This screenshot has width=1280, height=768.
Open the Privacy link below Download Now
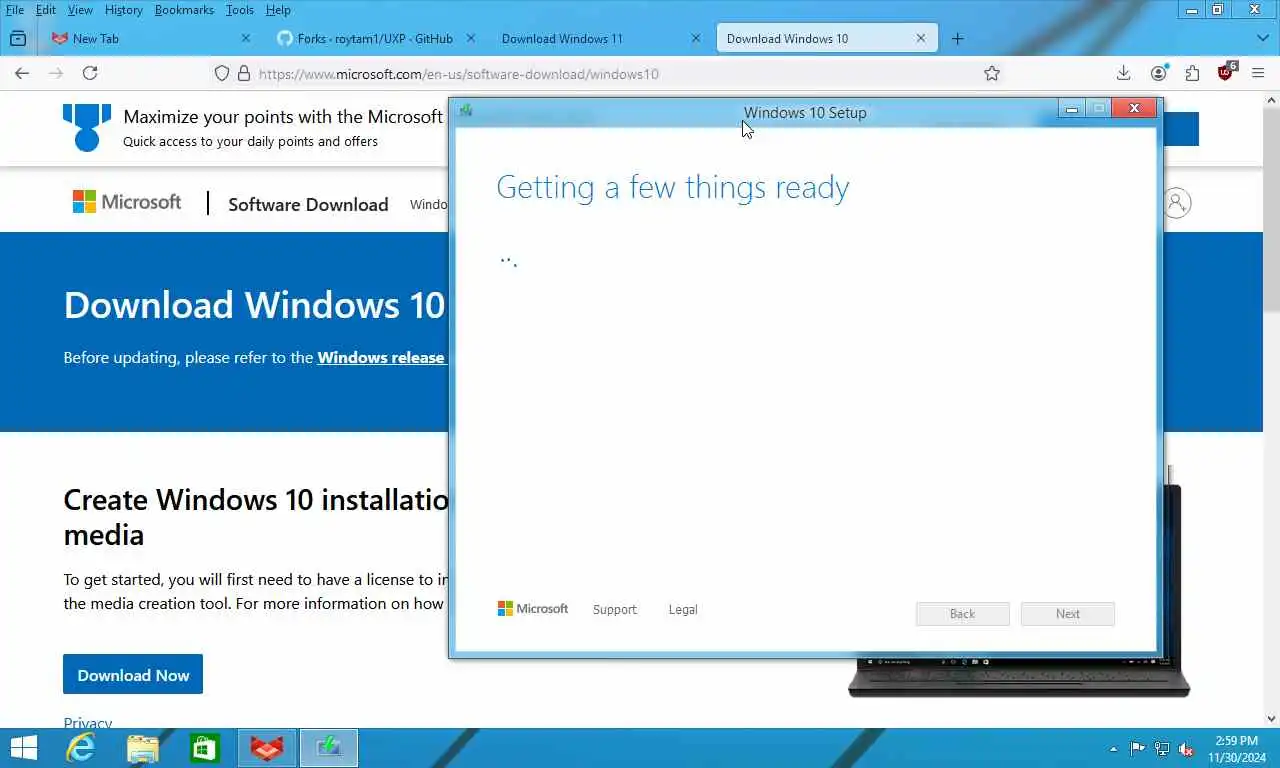tap(88, 722)
